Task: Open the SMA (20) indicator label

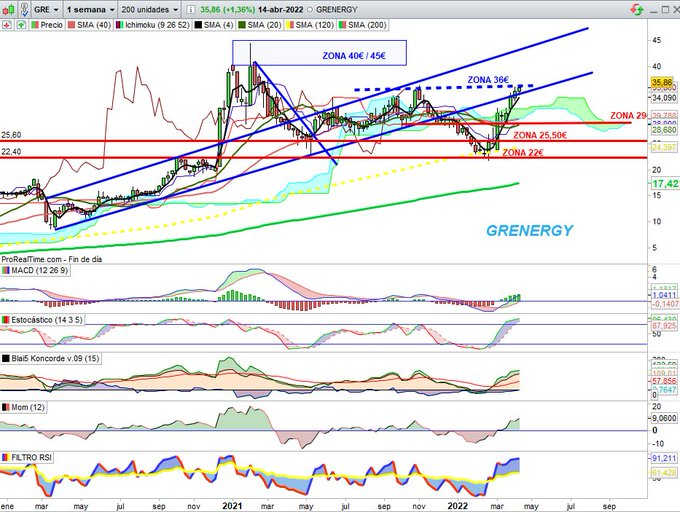Action: (260, 25)
